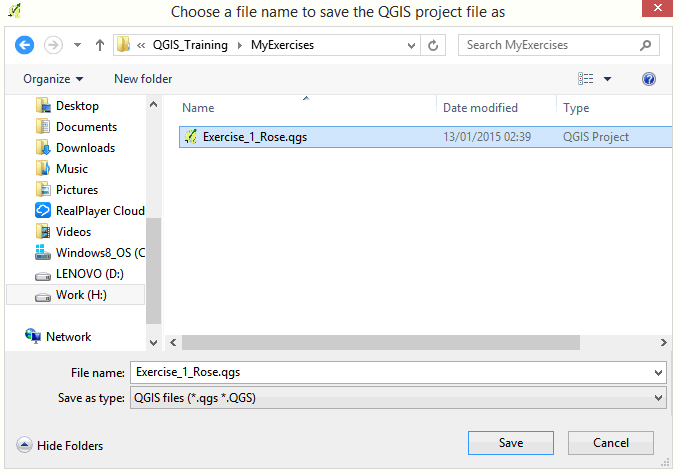Click the 13/01/2015 02:39 date cell
Viewport: 679px width, 473px height.
(487, 137)
